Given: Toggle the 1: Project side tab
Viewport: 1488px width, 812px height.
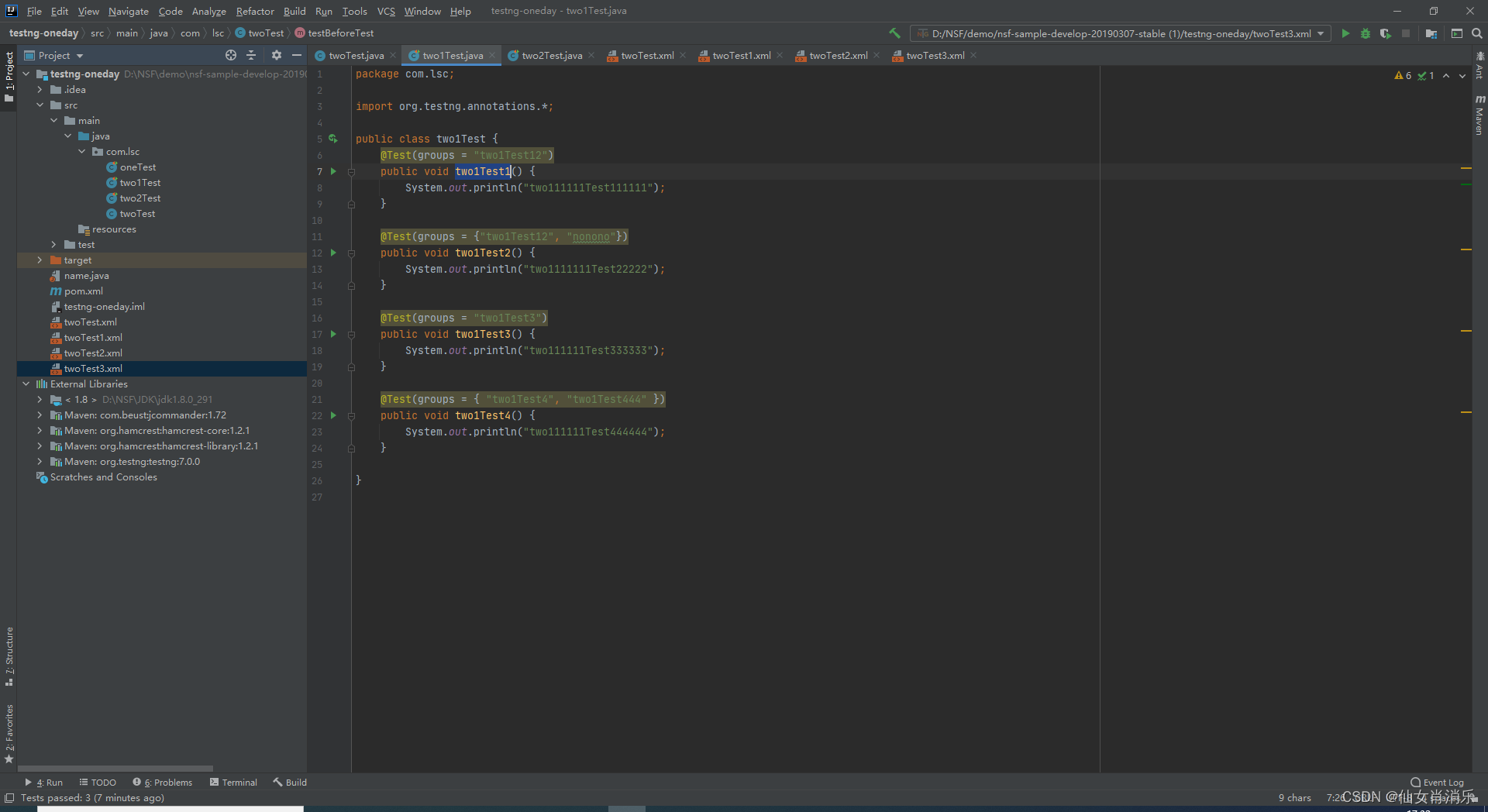Looking at the screenshot, I should [x=9, y=78].
